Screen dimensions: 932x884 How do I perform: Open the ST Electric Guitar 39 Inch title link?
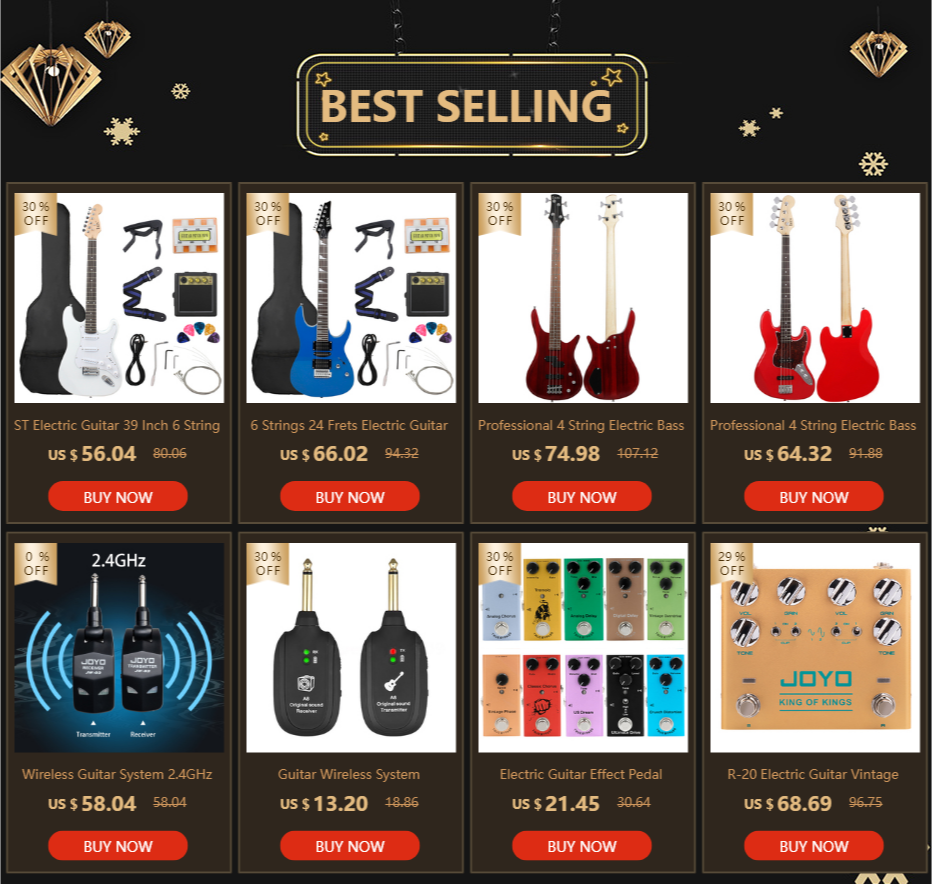(117, 426)
